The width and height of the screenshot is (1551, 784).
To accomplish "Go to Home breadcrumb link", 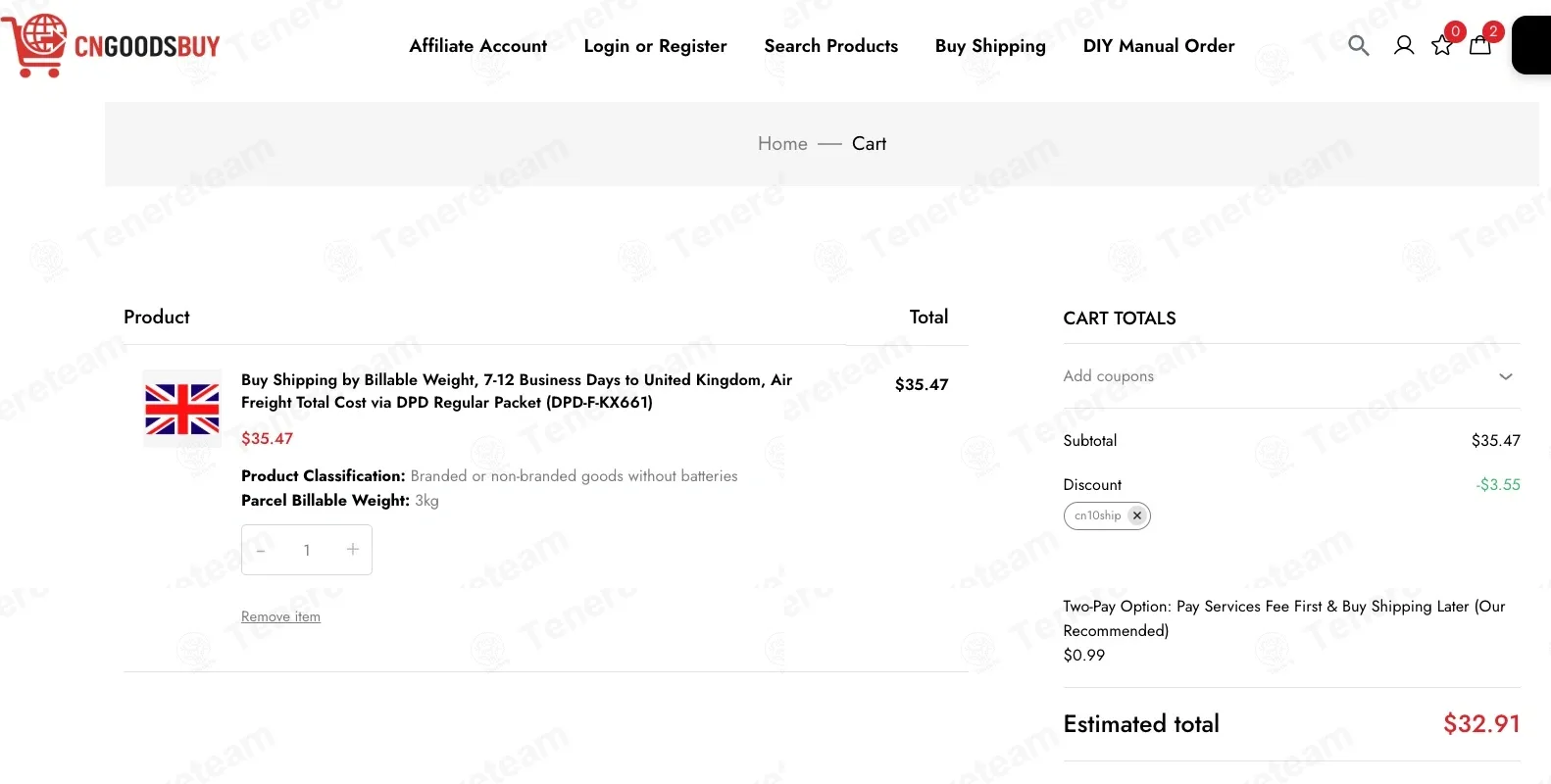I will point(782,144).
